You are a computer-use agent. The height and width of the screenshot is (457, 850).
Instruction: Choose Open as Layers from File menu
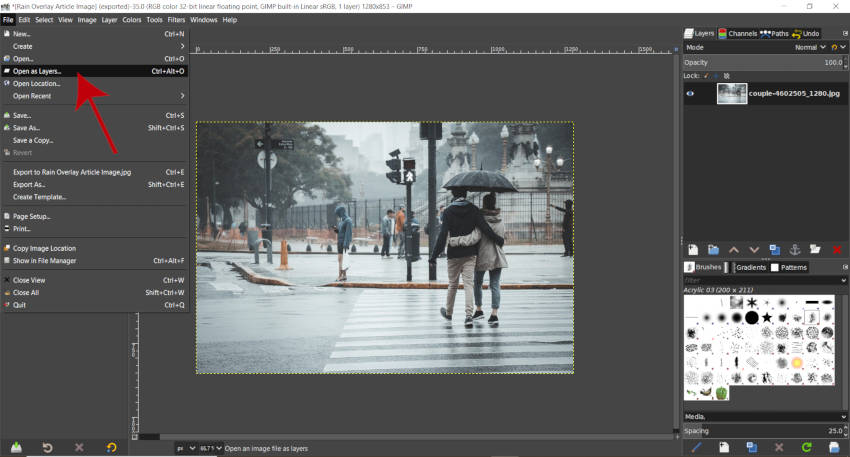pyautogui.click(x=37, y=71)
